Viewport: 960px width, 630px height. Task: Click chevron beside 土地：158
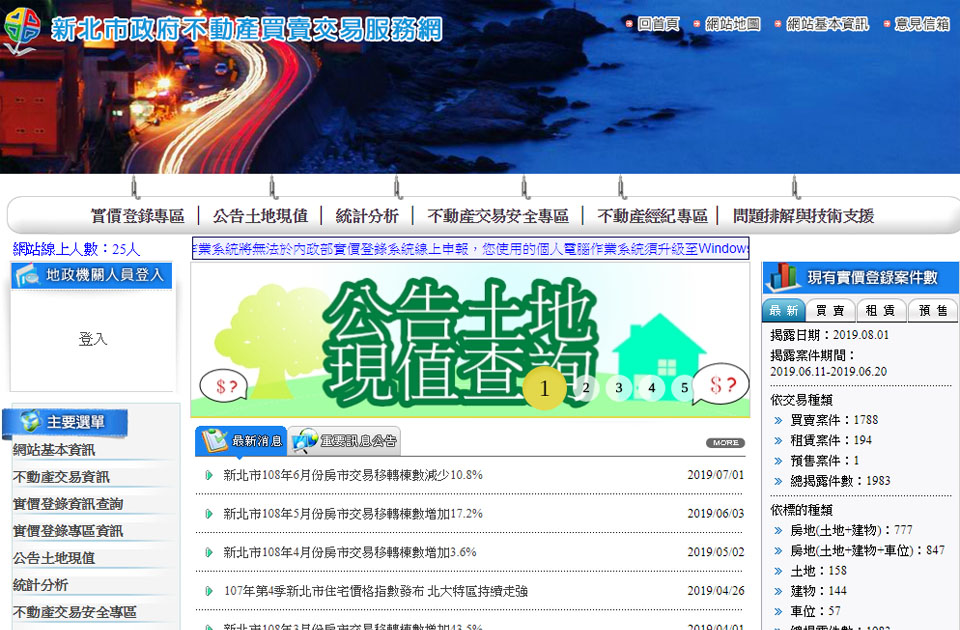click(778, 571)
